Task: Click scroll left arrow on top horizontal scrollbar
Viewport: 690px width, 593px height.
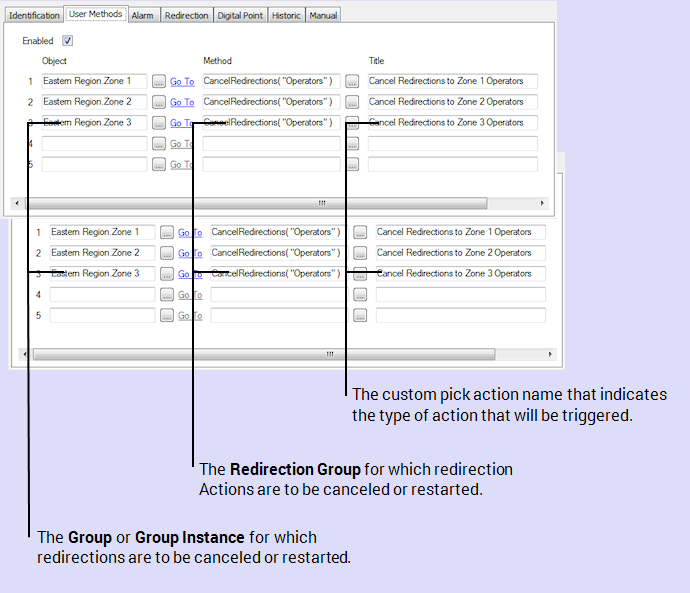Action: pyautogui.click(x=16, y=202)
